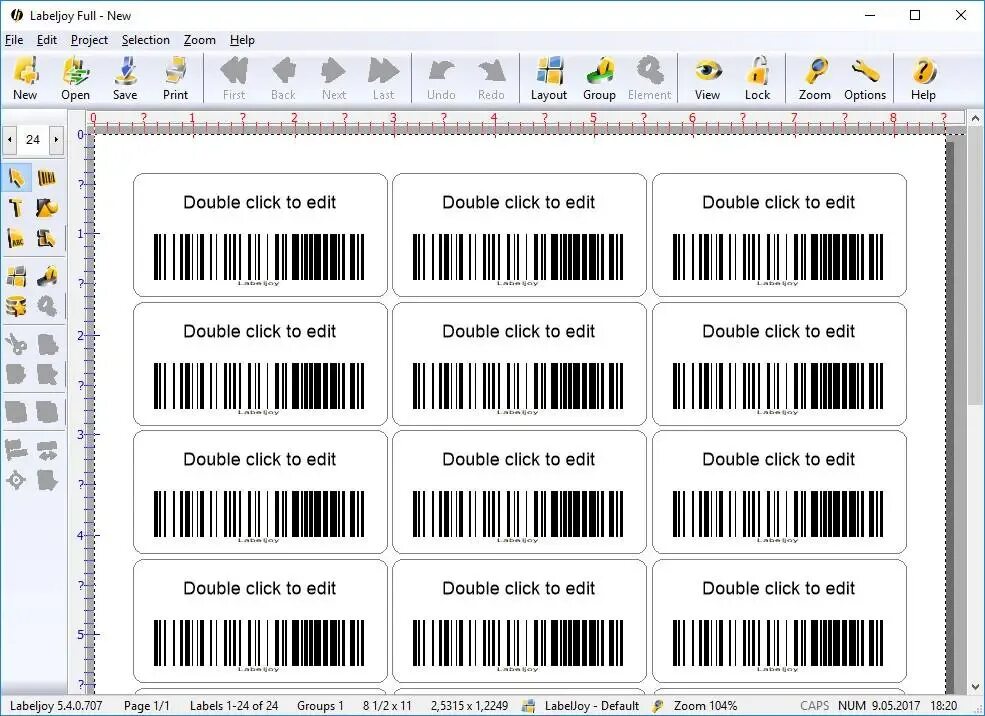Screen dimensions: 985x716
Task: Open the Project menu
Action: pyautogui.click(x=89, y=40)
